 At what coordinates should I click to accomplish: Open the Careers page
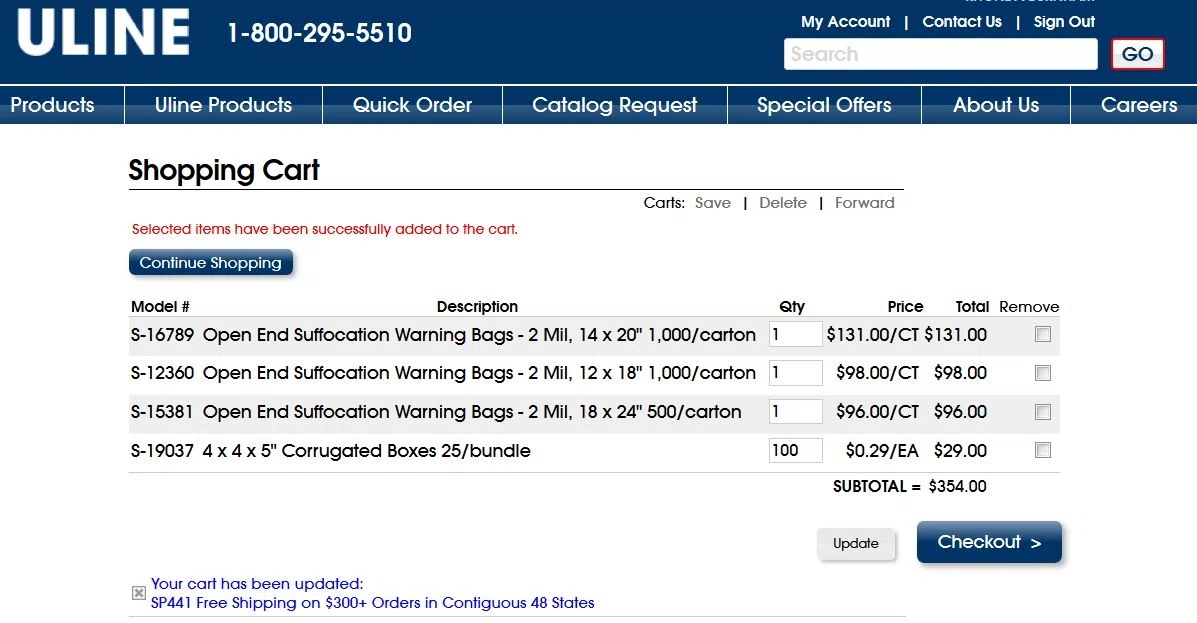tap(1138, 105)
